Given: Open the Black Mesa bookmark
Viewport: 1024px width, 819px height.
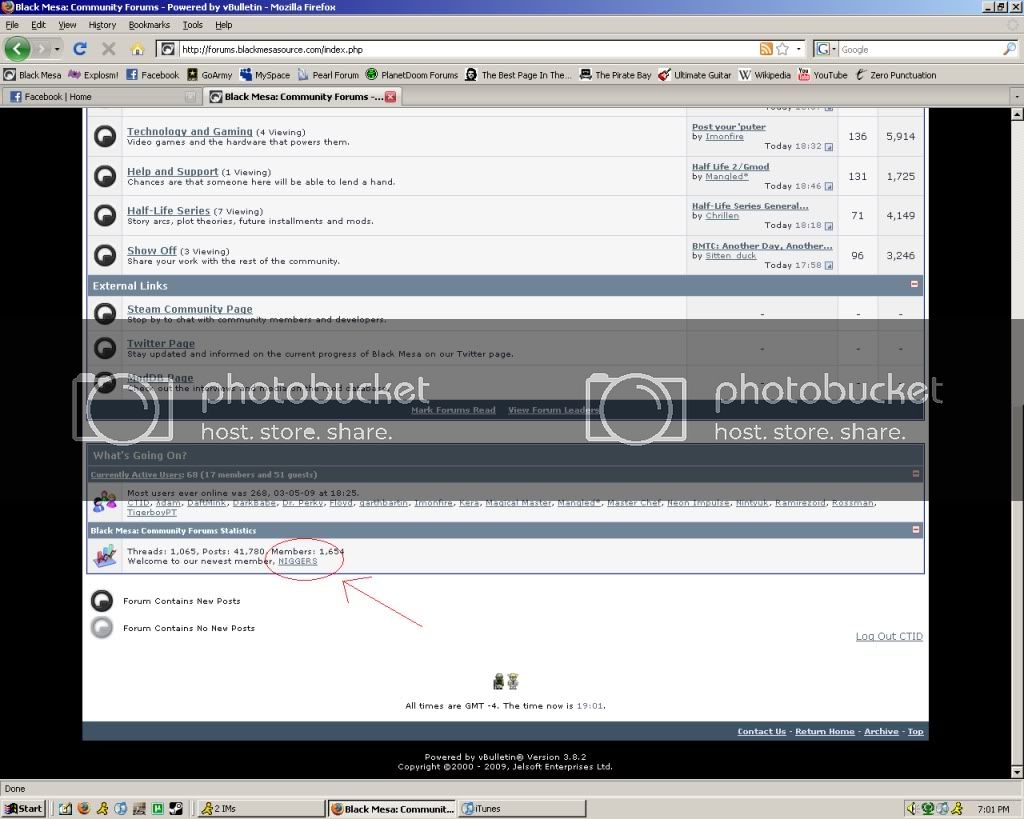Looking at the screenshot, I should [x=33, y=75].
